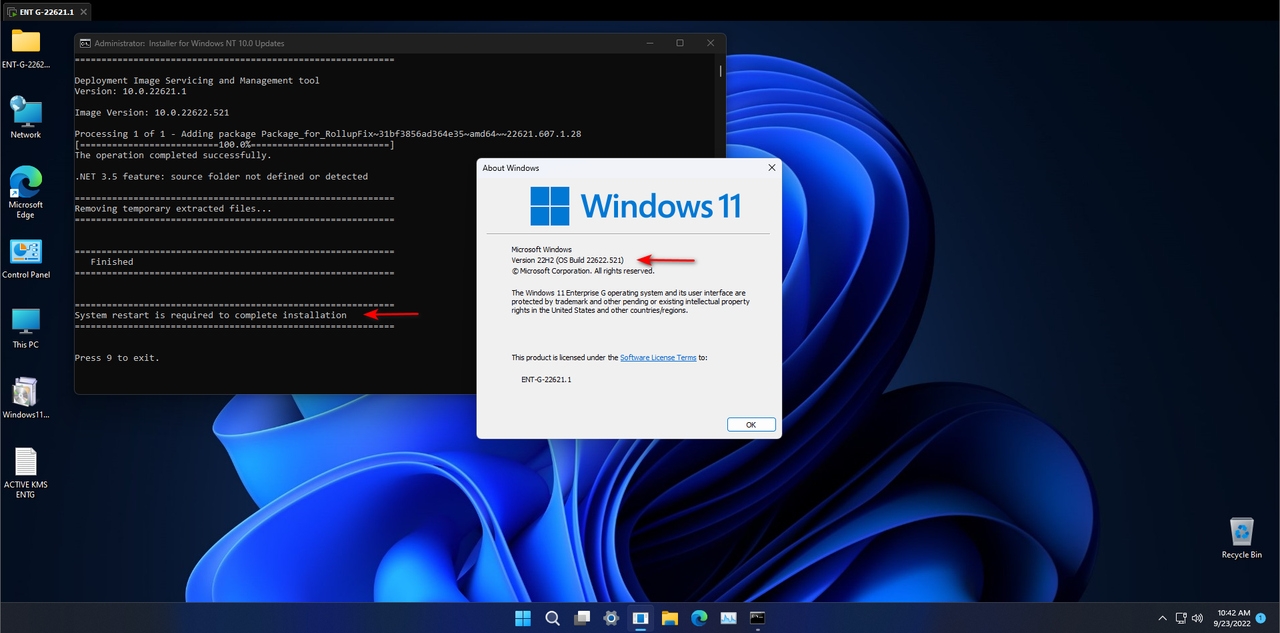Select the Control Panel desktop icon
The image size is (1280, 633).
click(x=26, y=259)
